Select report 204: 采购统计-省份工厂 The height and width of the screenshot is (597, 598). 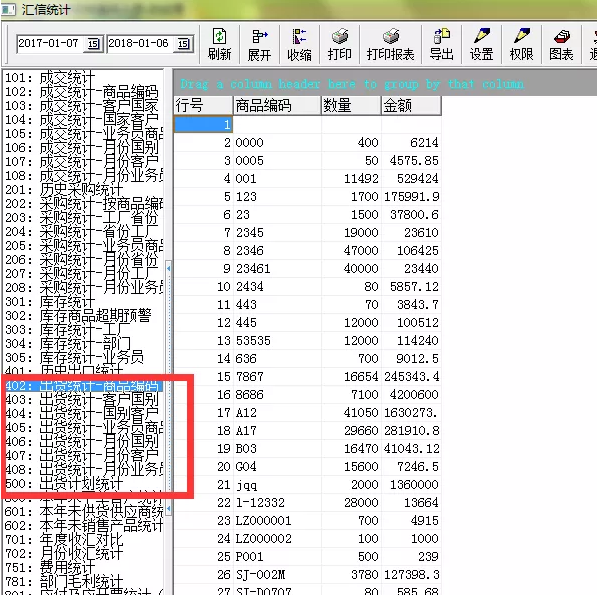pyautogui.click(x=82, y=232)
